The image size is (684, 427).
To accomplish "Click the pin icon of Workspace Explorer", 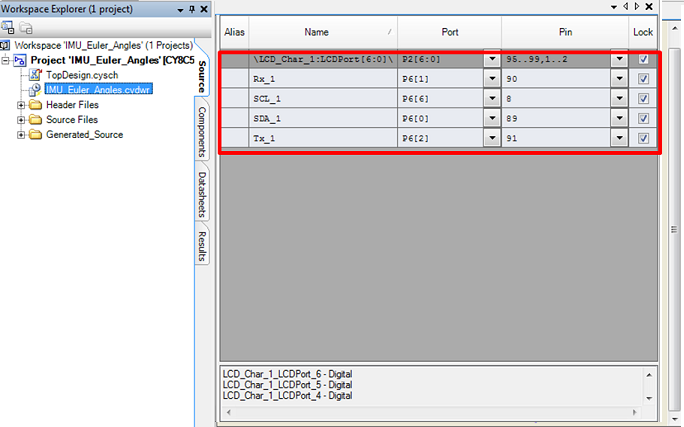I will 191,8.
